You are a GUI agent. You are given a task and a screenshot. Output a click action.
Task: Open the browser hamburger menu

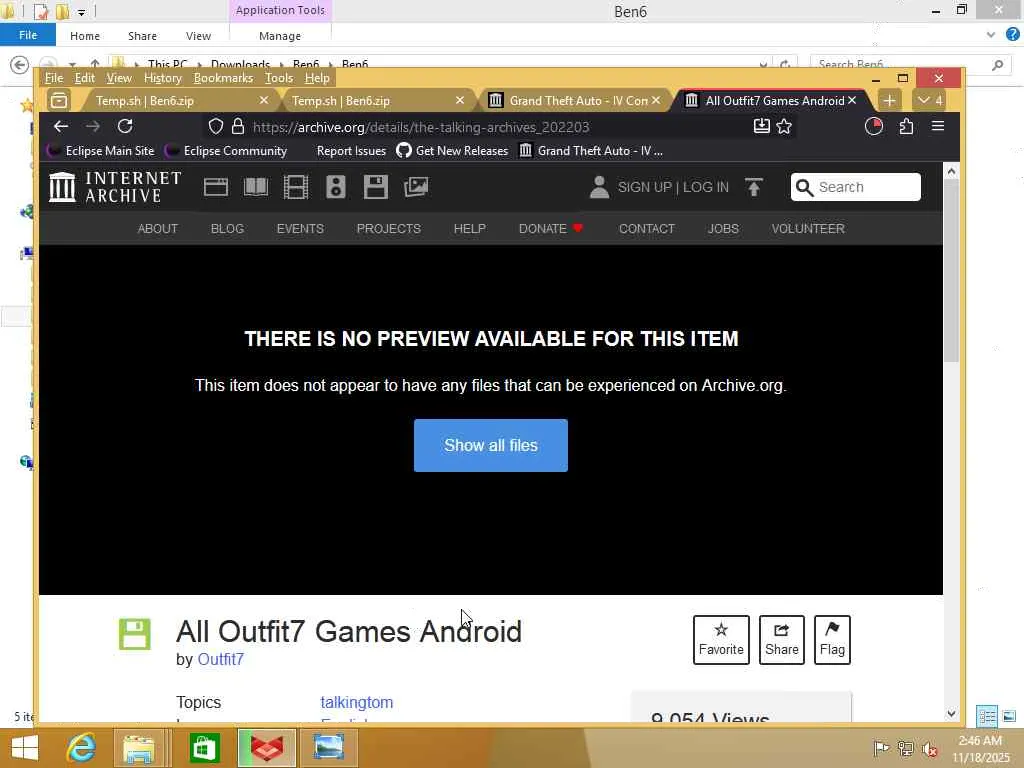tap(938, 126)
